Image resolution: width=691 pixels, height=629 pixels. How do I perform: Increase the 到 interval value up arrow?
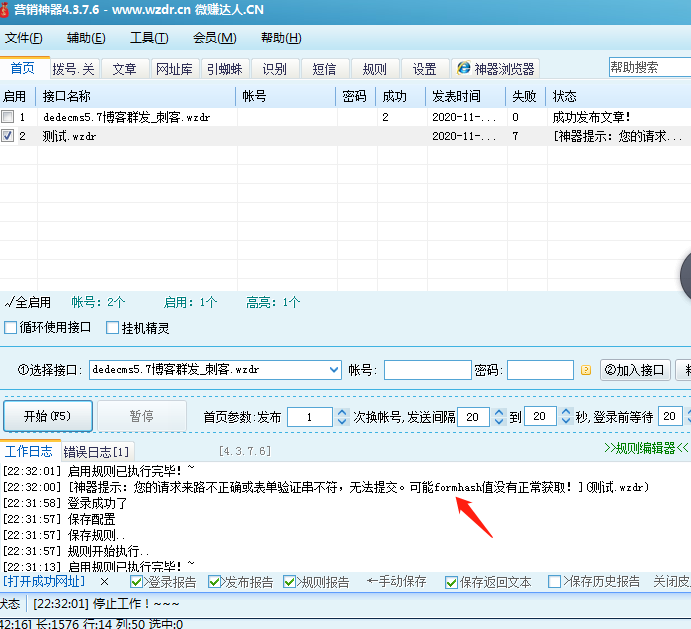pos(566,412)
